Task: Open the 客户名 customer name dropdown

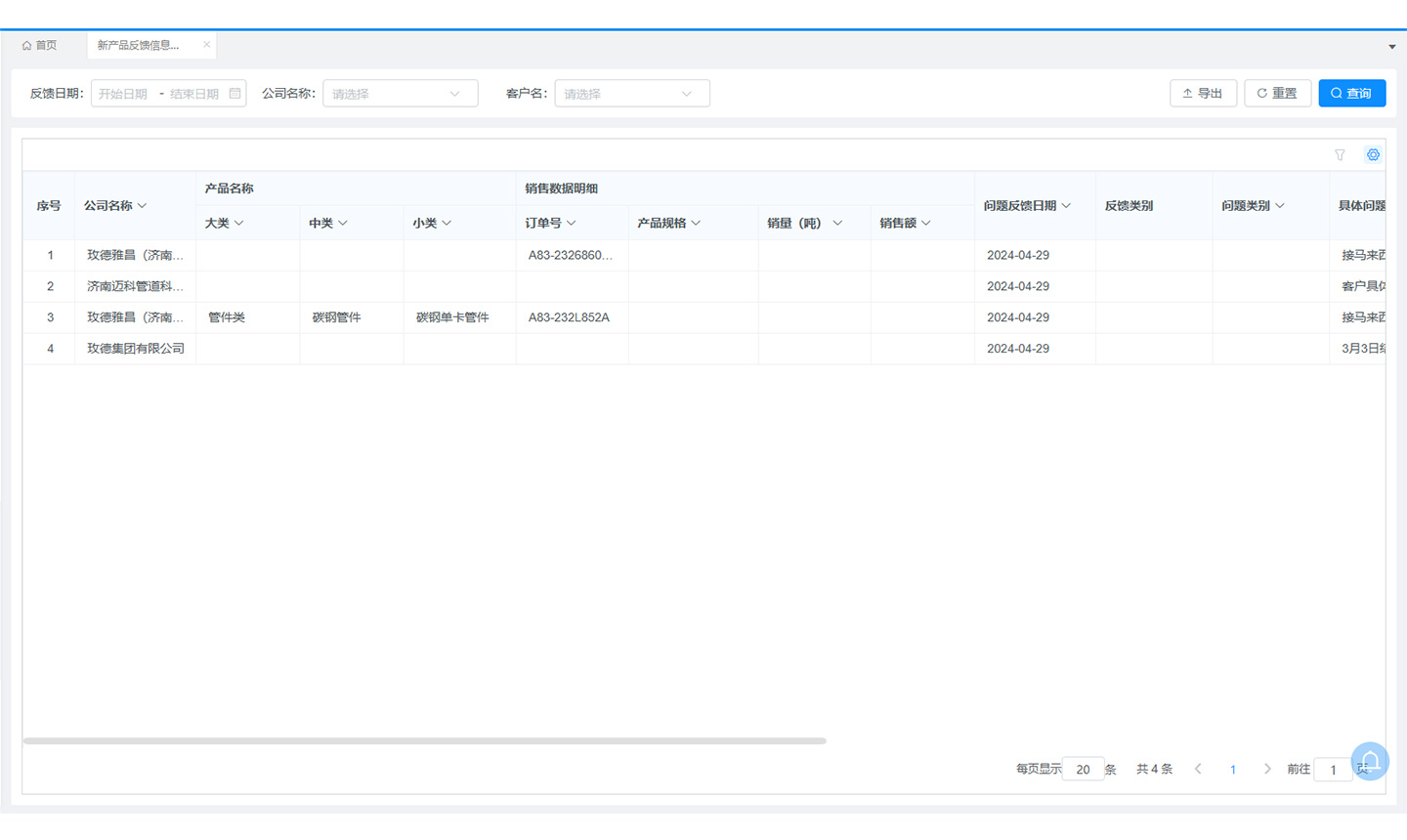Action: [631, 93]
